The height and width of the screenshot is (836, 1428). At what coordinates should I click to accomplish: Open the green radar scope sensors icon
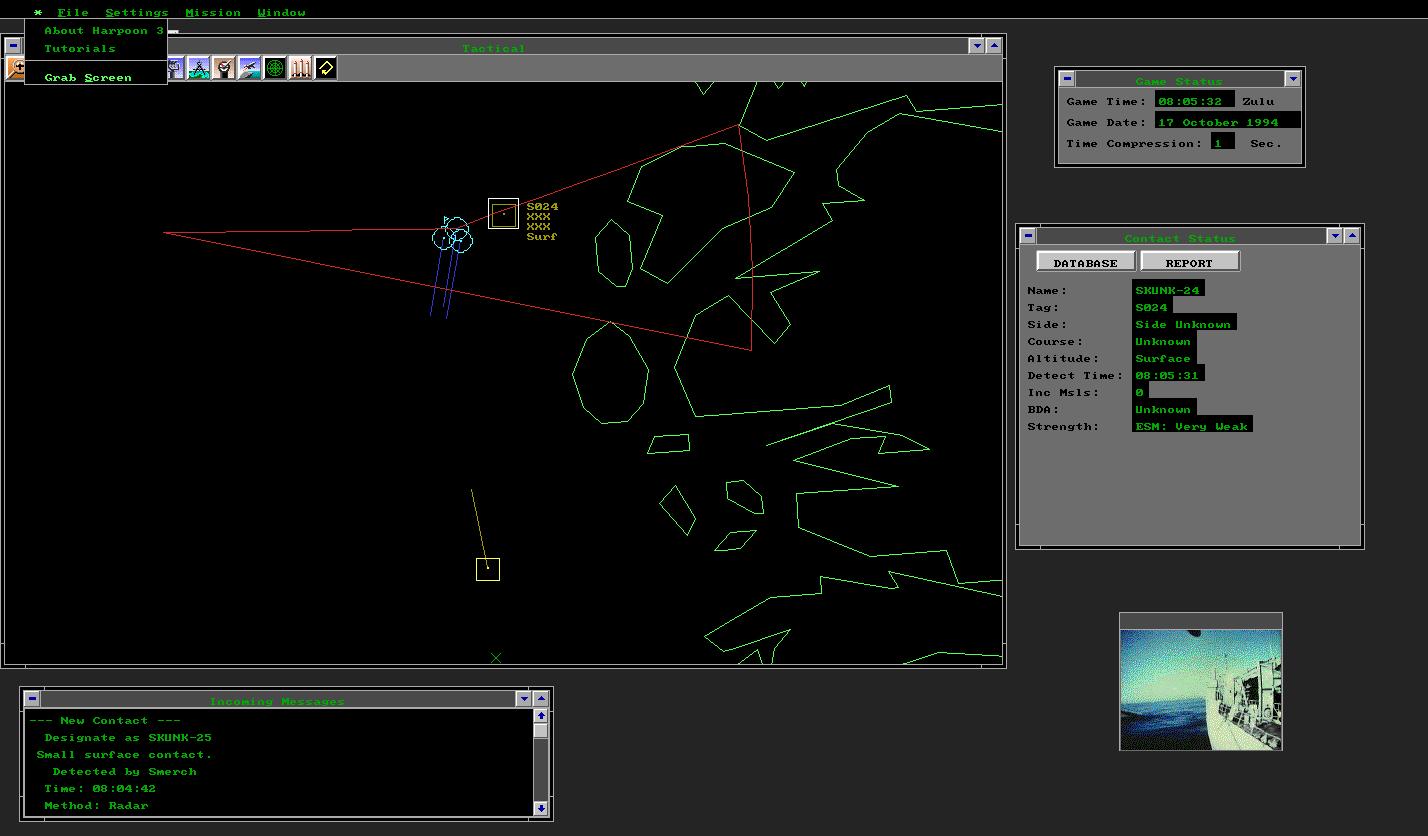click(275, 68)
